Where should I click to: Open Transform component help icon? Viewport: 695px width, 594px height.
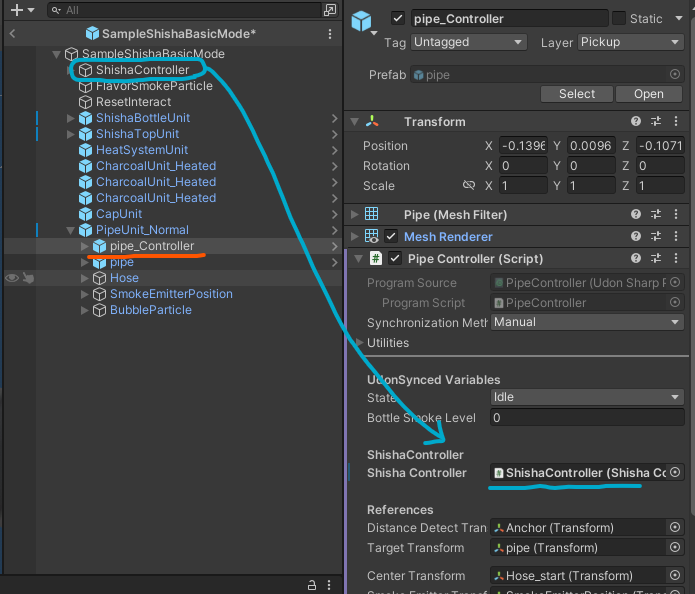point(636,121)
